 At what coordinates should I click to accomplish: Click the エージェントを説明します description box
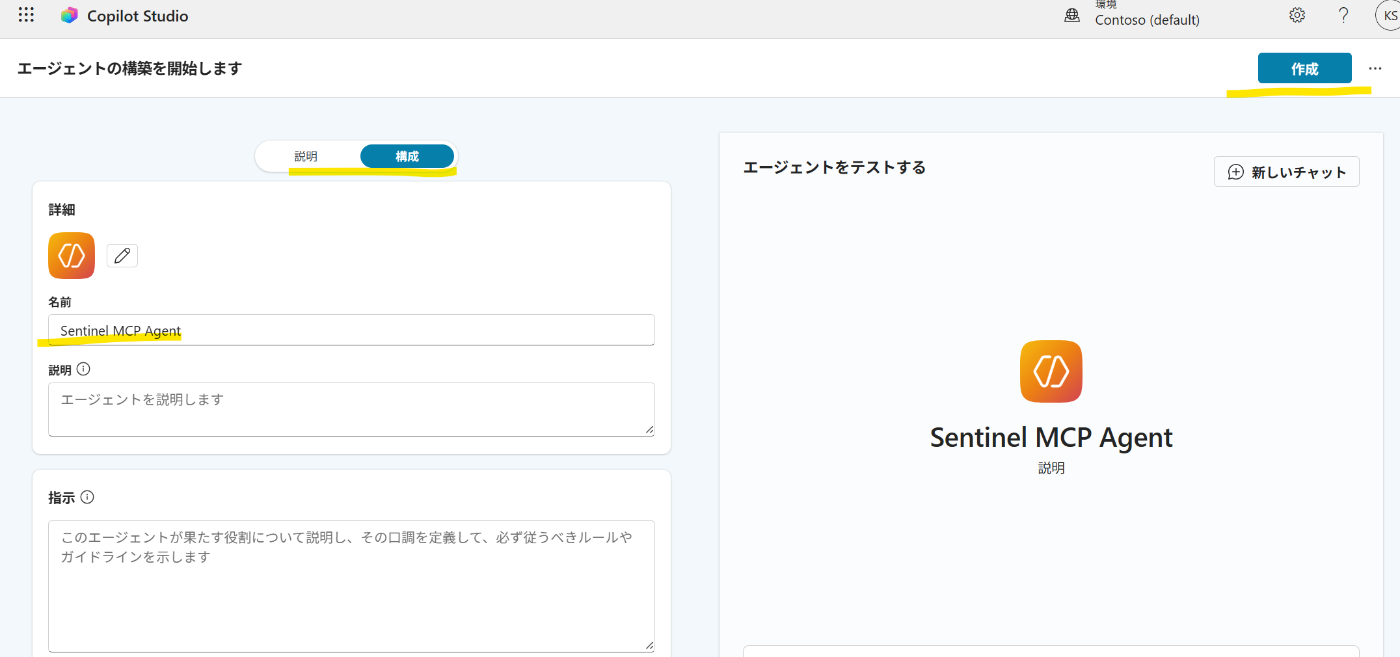tap(351, 409)
